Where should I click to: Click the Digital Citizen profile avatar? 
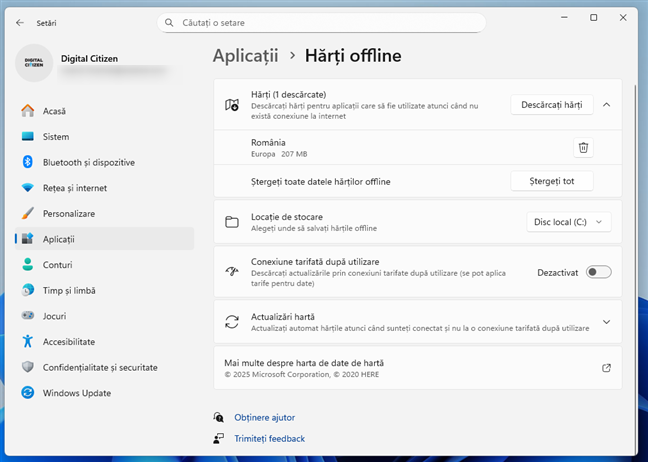click(34, 62)
